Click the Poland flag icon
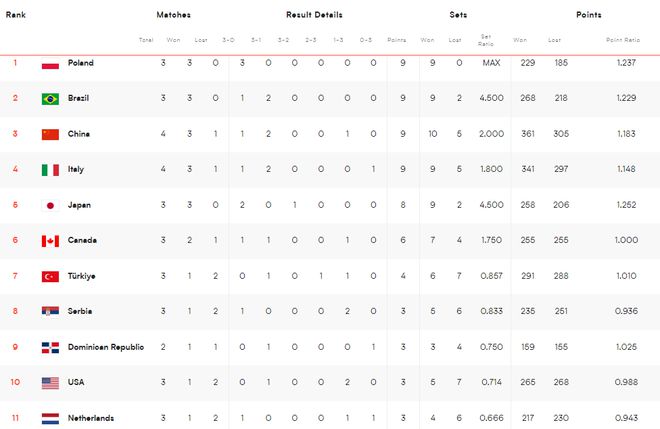Screen dimensions: 660x429 [x=51, y=64]
